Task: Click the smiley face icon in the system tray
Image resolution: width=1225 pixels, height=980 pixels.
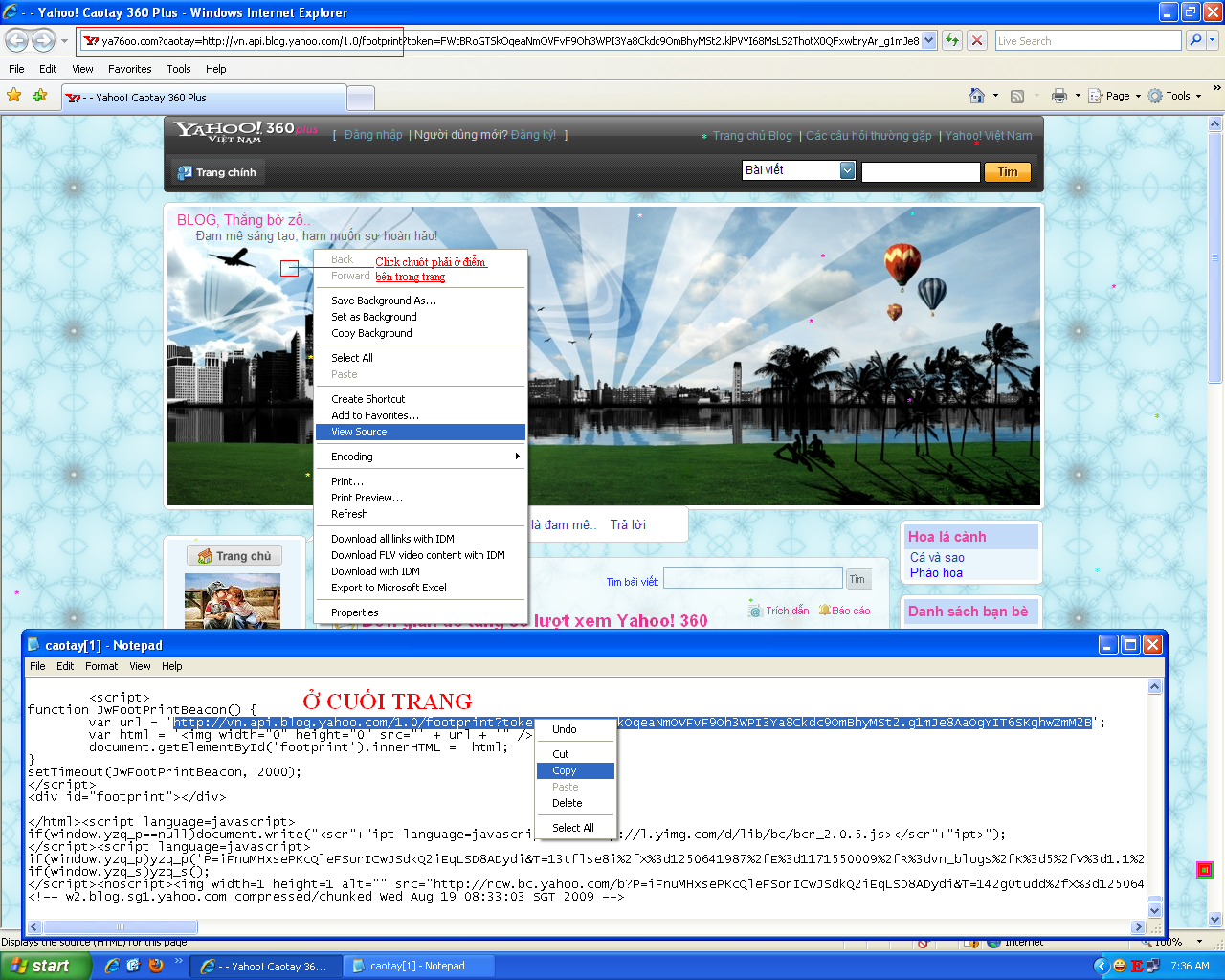Action: 1120,966
